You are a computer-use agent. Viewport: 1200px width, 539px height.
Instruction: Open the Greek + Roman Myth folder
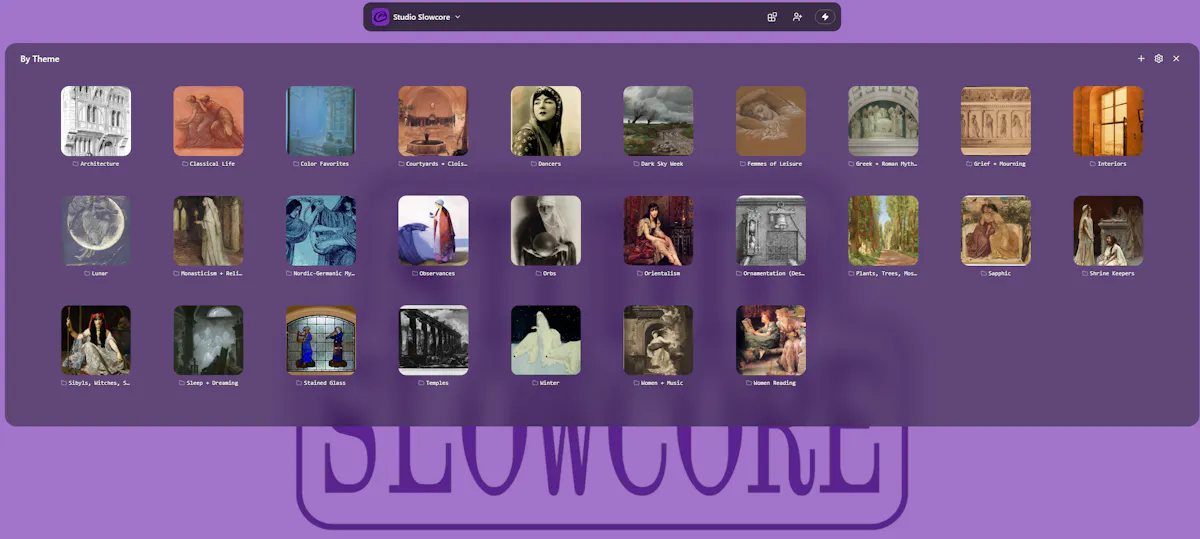pos(883,120)
